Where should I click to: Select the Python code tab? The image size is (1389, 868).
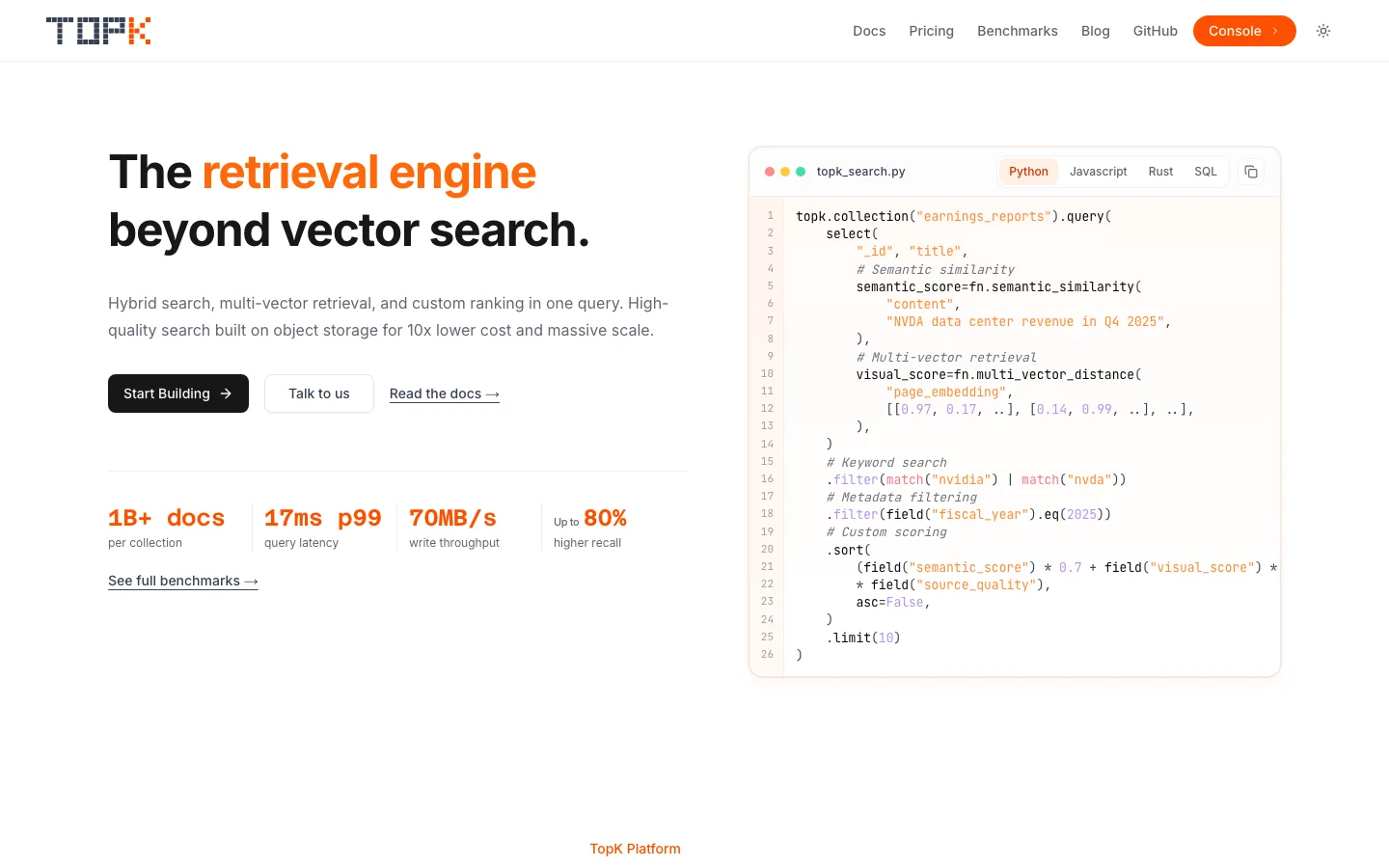point(1028,172)
